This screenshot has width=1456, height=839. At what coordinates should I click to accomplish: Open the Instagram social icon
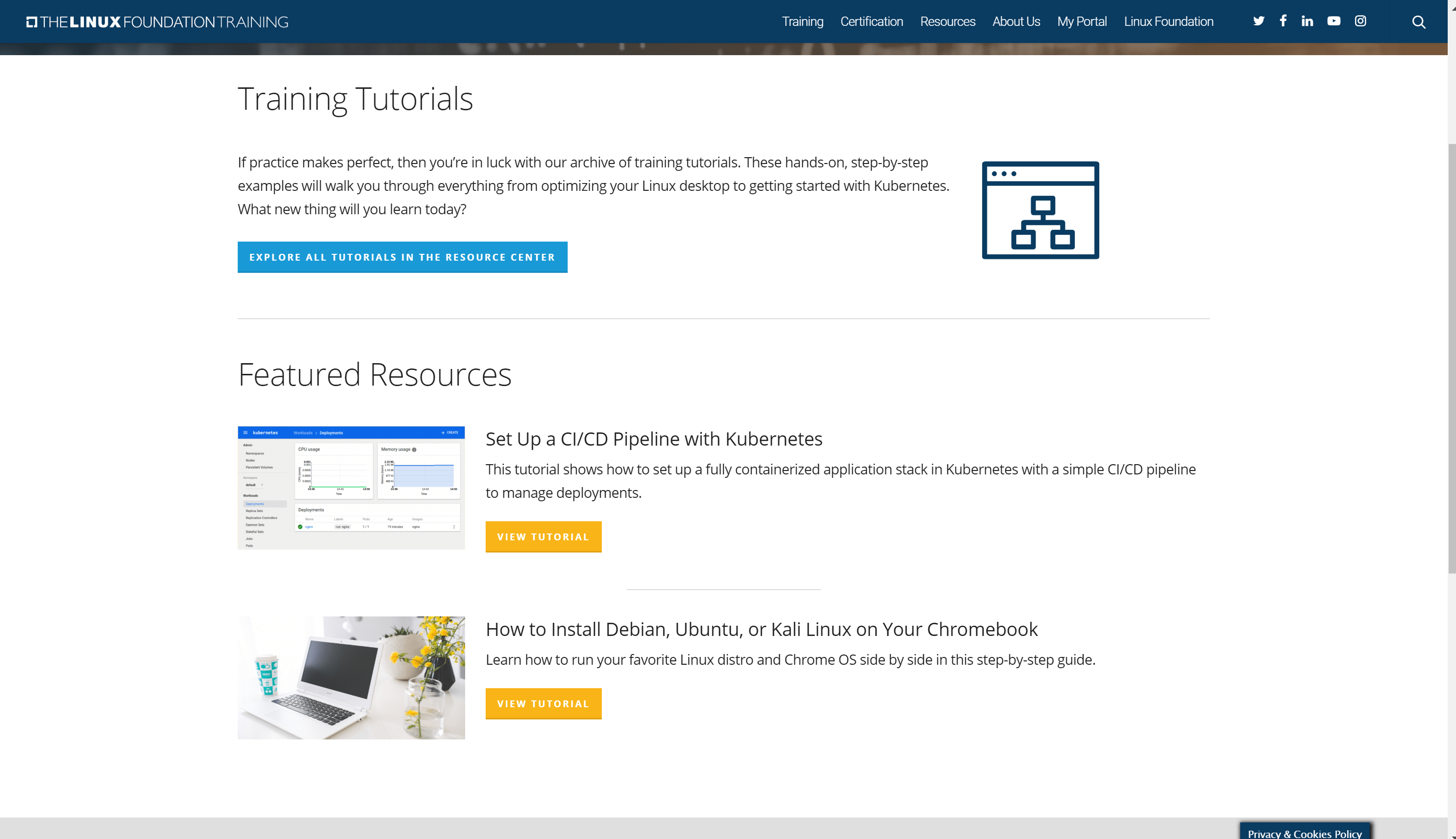tap(1360, 21)
